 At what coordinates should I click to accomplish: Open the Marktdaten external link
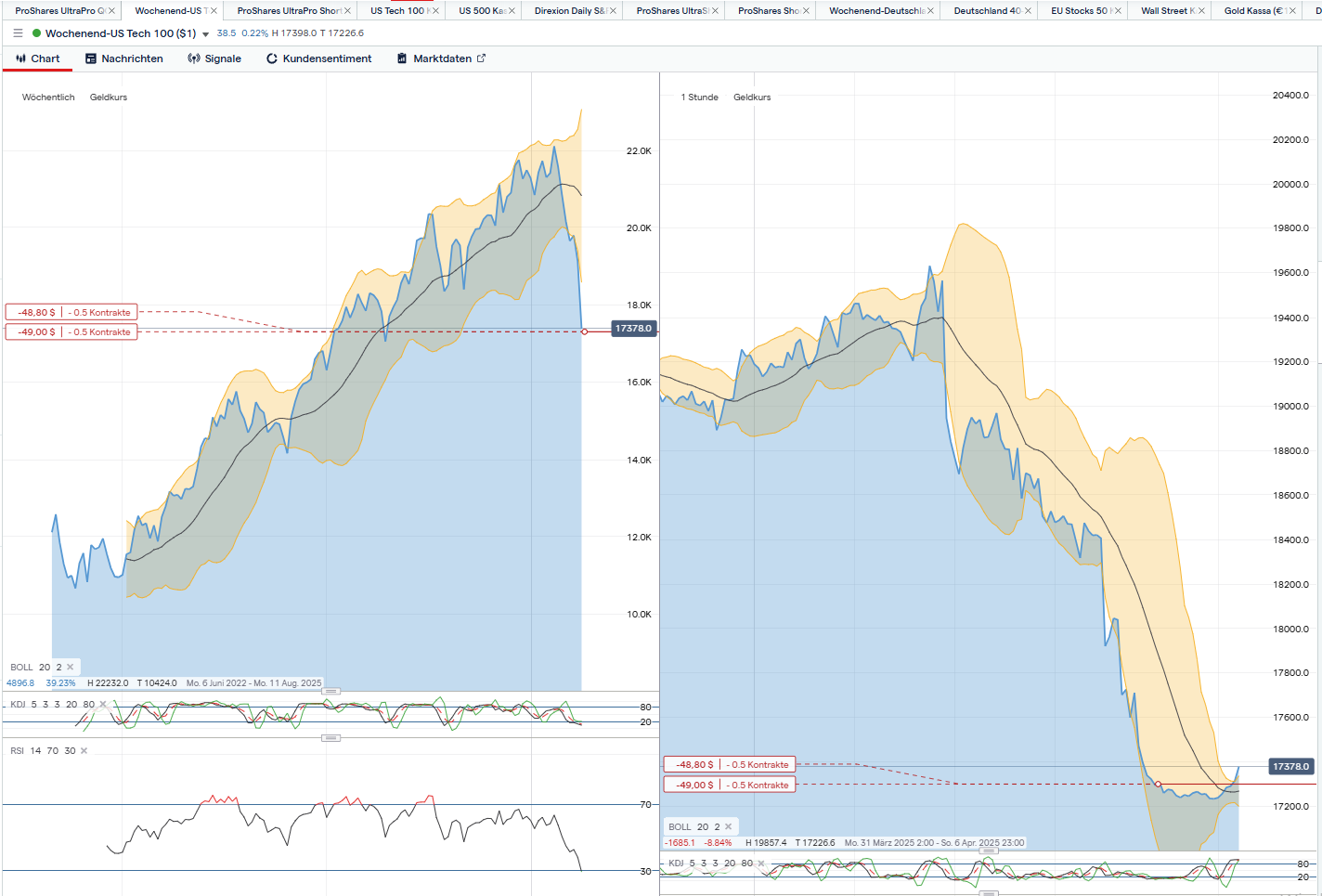441,58
